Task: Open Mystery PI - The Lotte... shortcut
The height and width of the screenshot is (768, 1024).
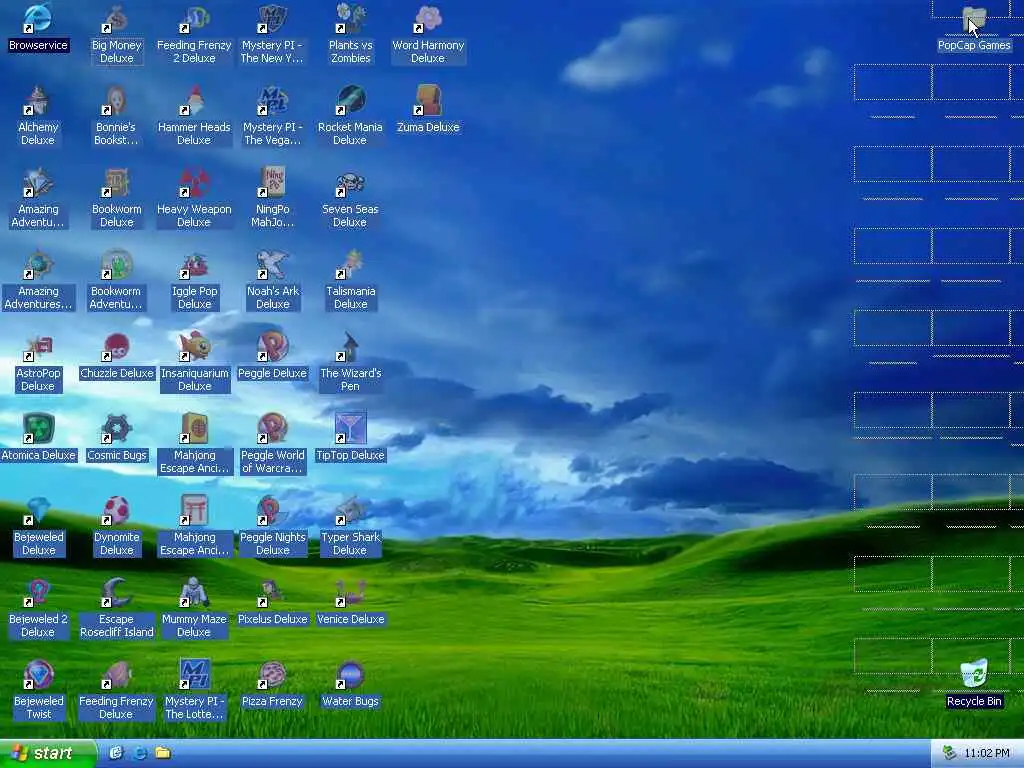Action: click(x=194, y=692)
